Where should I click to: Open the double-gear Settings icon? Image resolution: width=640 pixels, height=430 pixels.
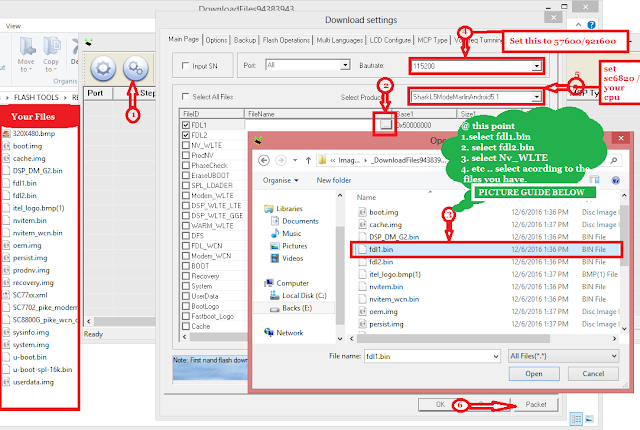(136, 68)
